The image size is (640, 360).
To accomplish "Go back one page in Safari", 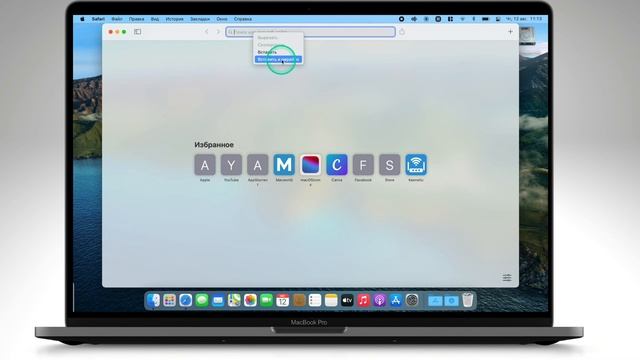I will pyautogui.click(x=207, y=32).
